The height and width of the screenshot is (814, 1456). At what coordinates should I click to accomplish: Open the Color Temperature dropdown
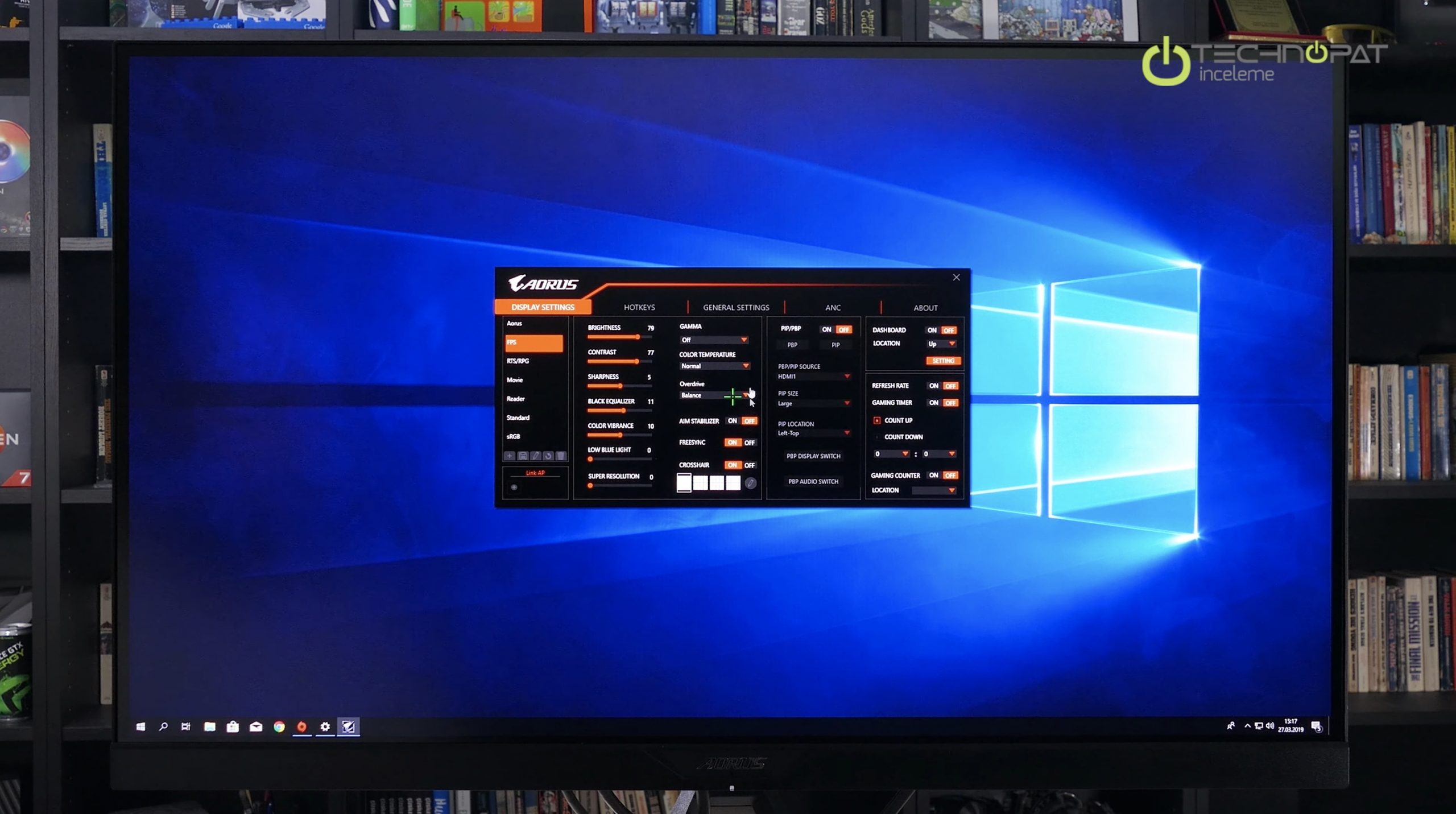pos(745,366)
